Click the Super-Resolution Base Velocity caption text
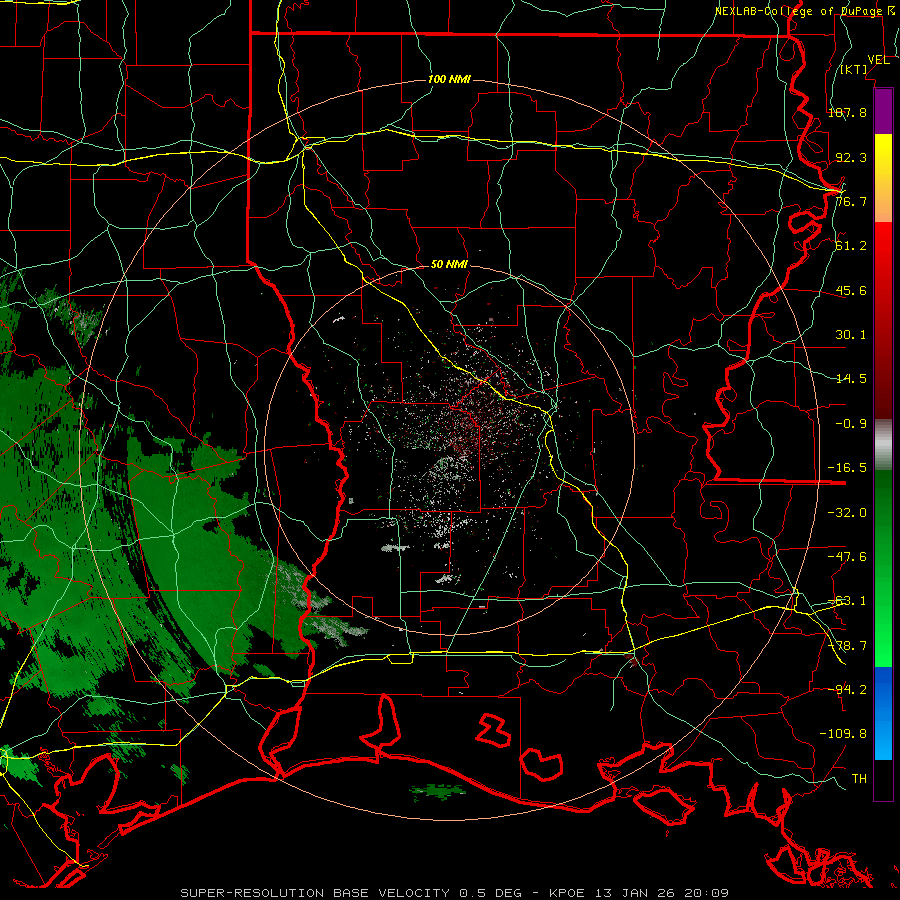900x900 pixels. pyautogui.click(x=455, y=893)
